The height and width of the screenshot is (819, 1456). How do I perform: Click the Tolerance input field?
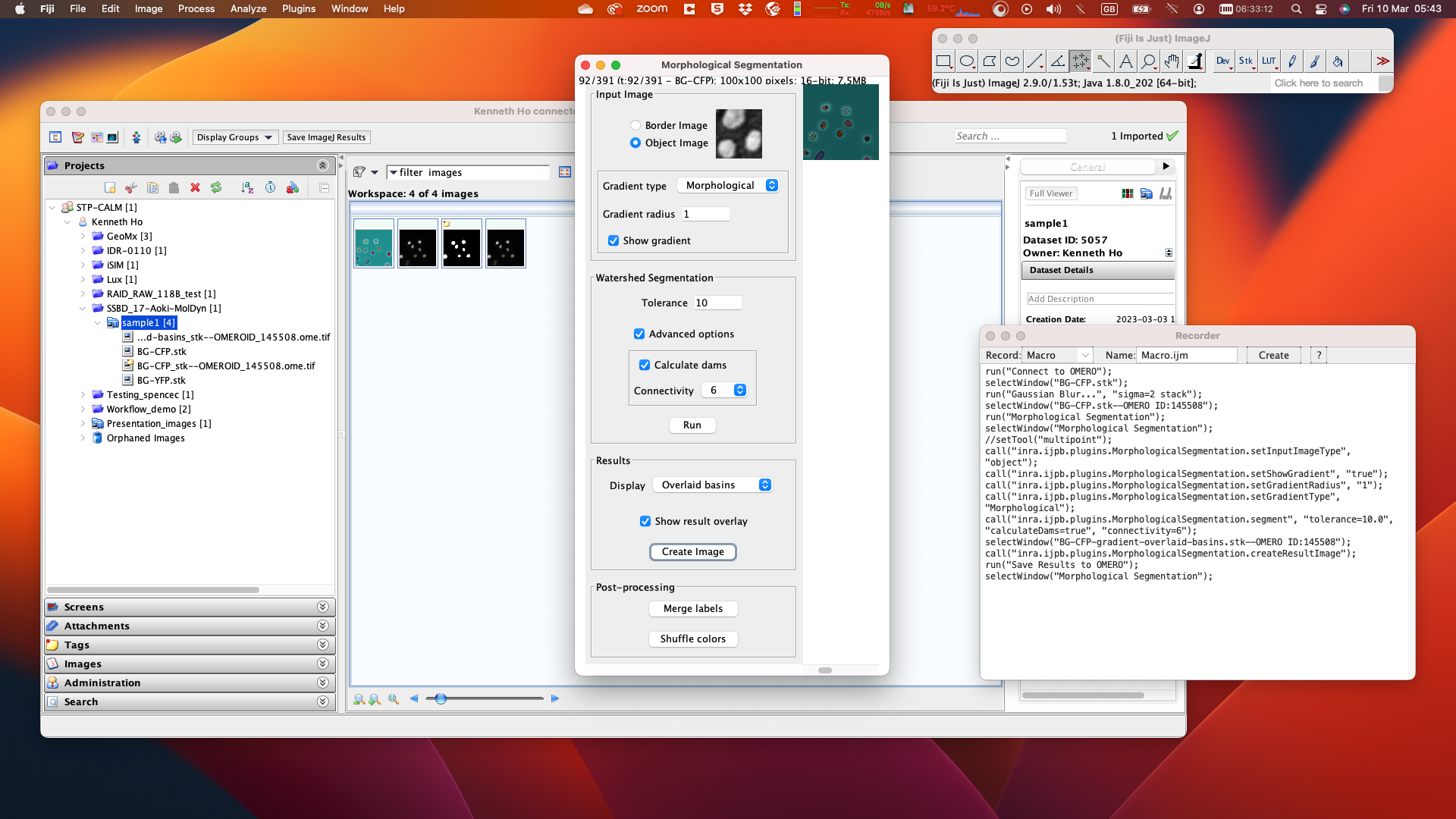point(717,303)
